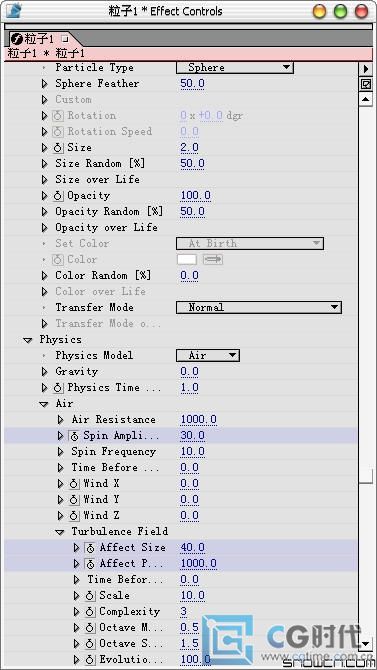The width and height of the screenshot is (377, 670).
Task: Open the Transfer Mode dropdown
Action: (x=259, y=308)
